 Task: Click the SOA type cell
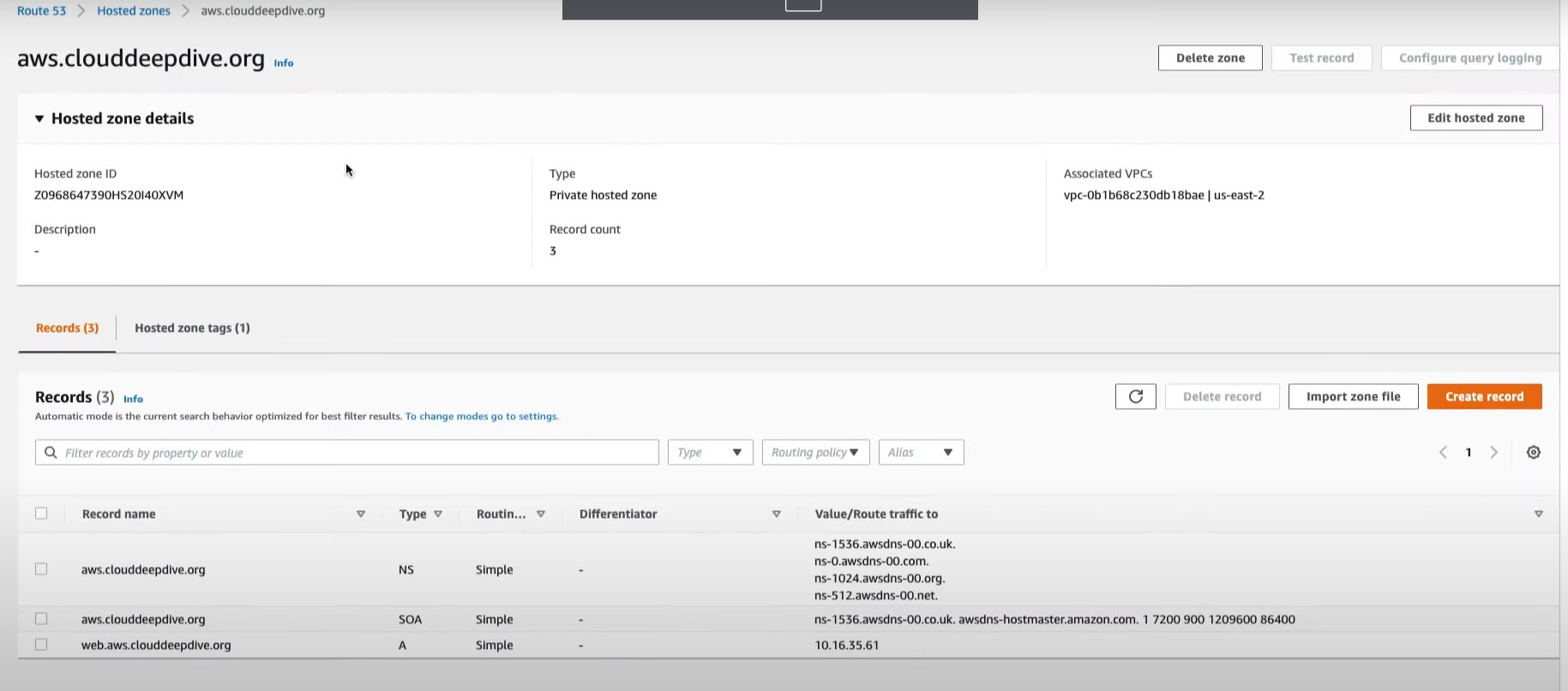point(410,620)
